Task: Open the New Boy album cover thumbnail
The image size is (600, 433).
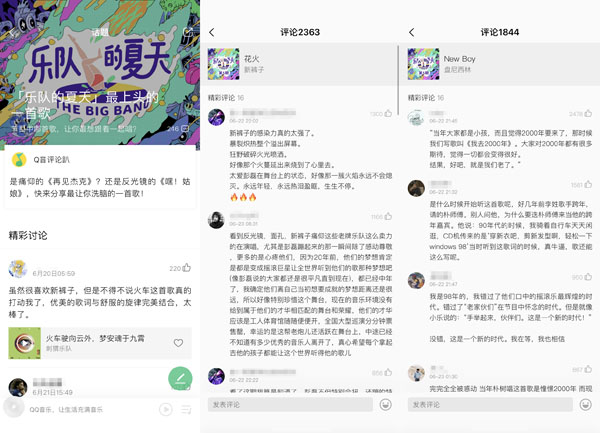Action: tap(423, 64)
